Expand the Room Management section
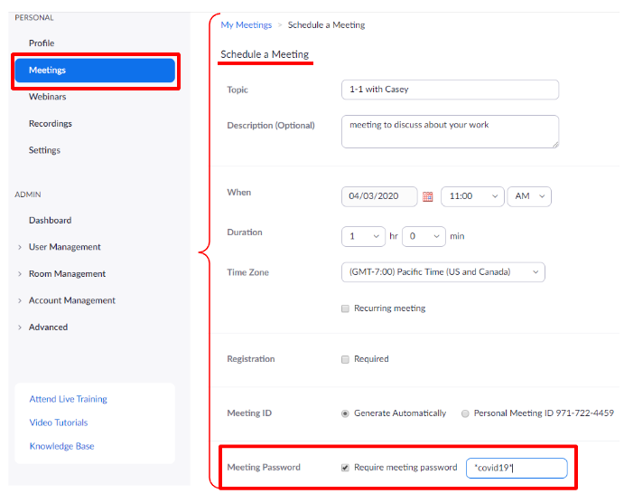Screen dimensions: 624x503 coord(66,274)
